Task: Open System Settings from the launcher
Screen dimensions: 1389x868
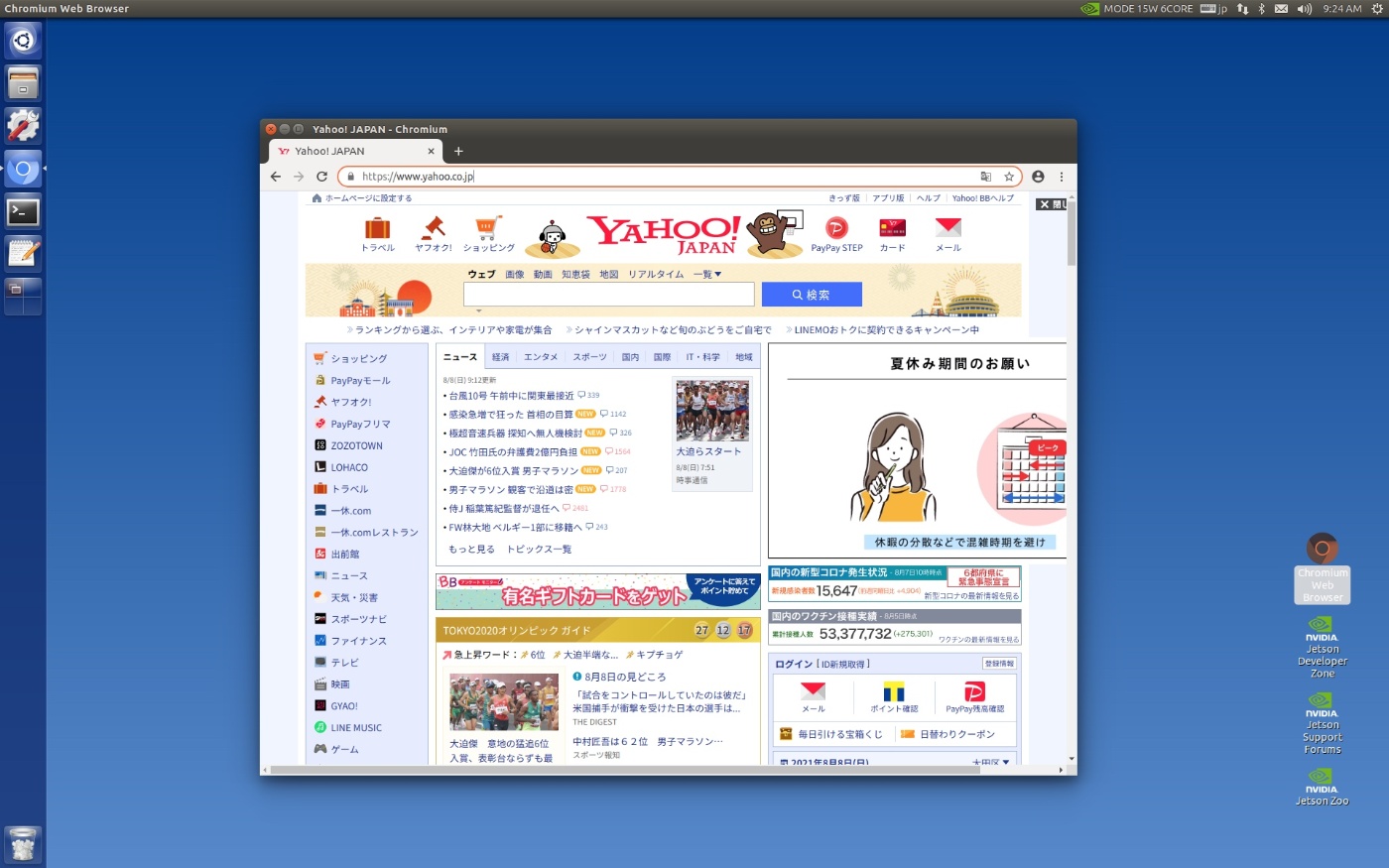Action: coord(23,126)
